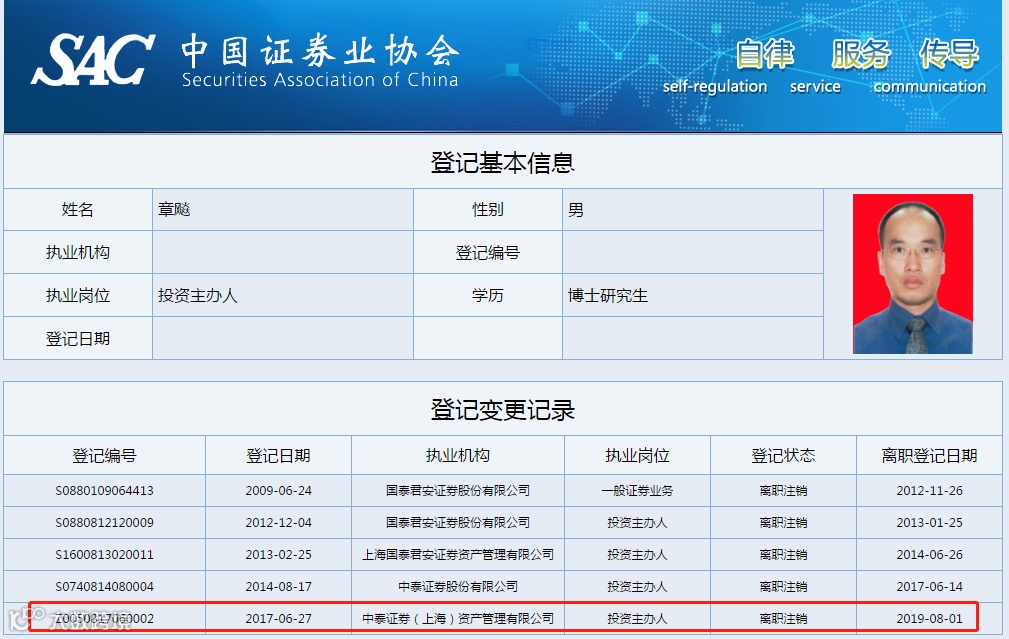Viewport: 1009px width, 639px height.
Task: Click the 执业机构 label in basic info
Action: coord(78,252)
